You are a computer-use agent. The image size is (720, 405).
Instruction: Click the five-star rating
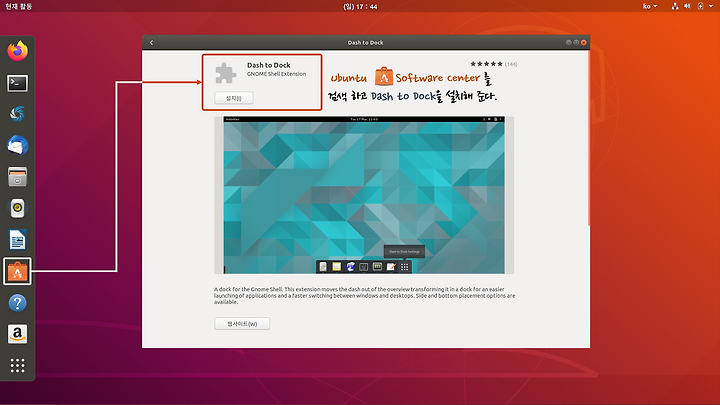pos(486,64)
